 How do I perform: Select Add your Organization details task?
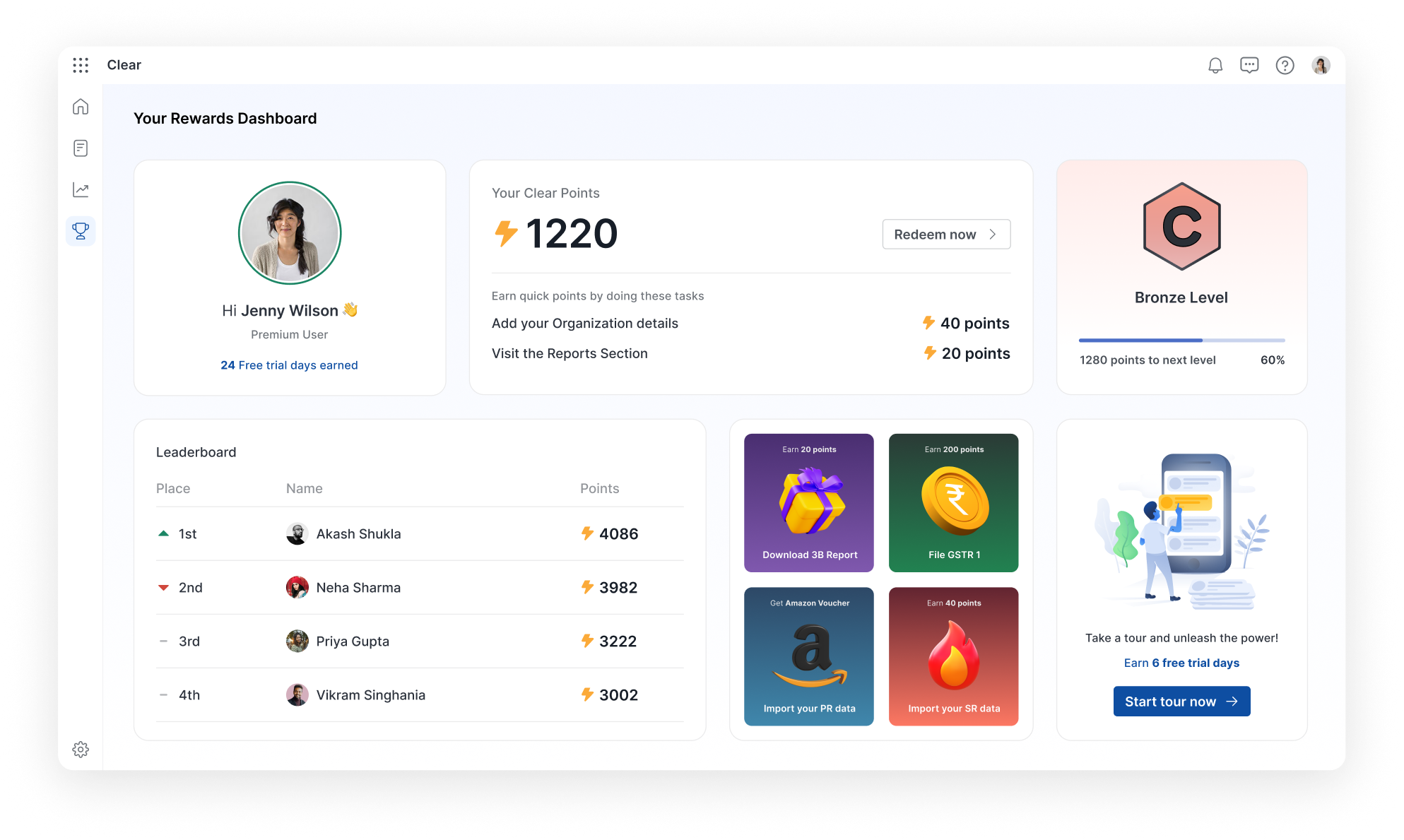(x=585, y=324)
